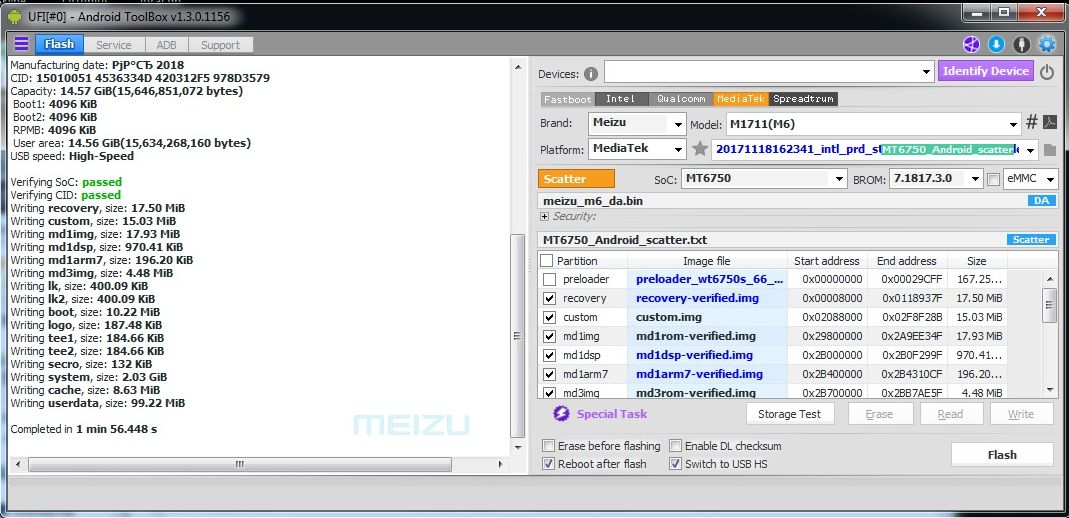
Task: Click the Devices info icon
Action: click(590, 74)
